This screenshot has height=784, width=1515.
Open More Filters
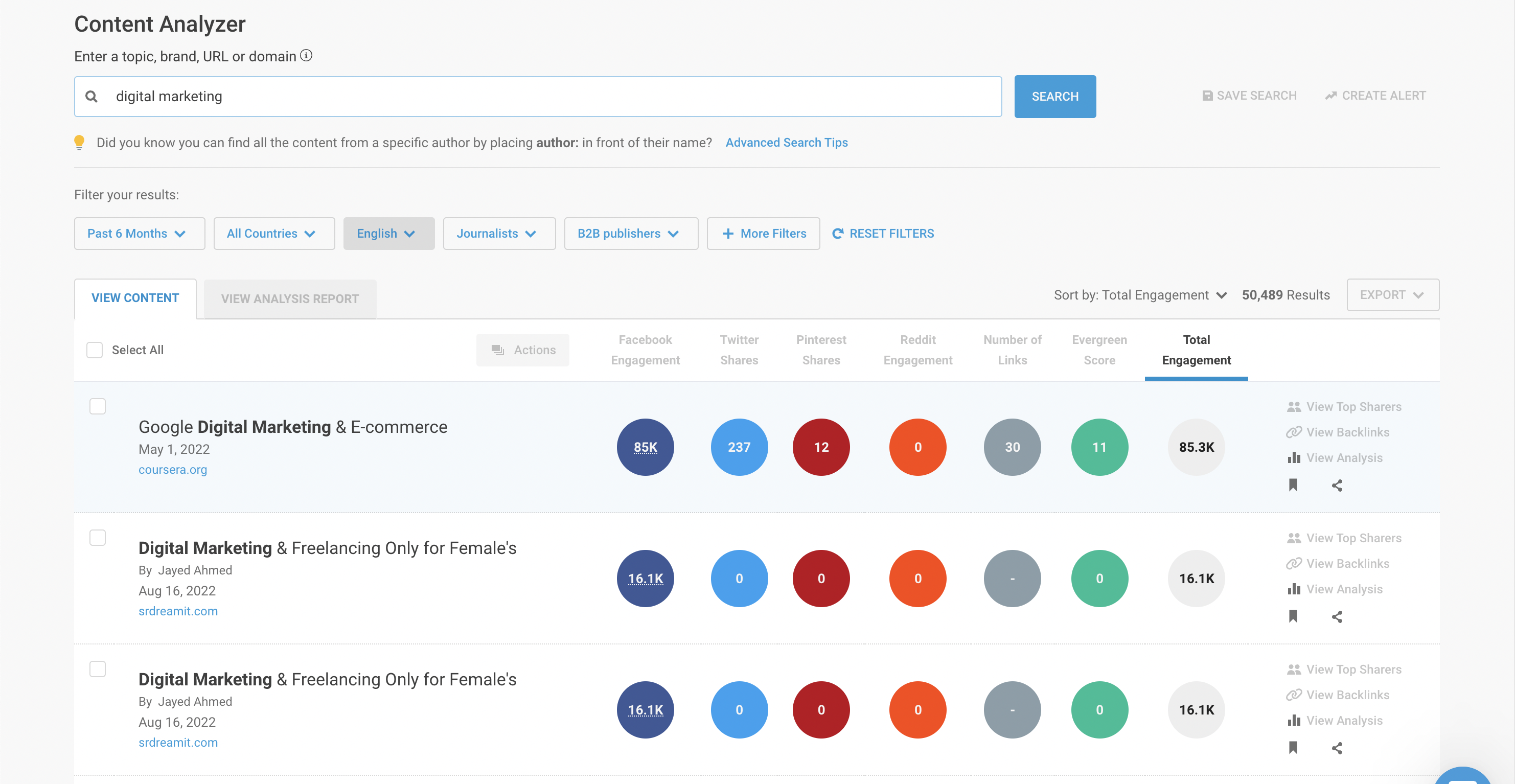[763, 234]
